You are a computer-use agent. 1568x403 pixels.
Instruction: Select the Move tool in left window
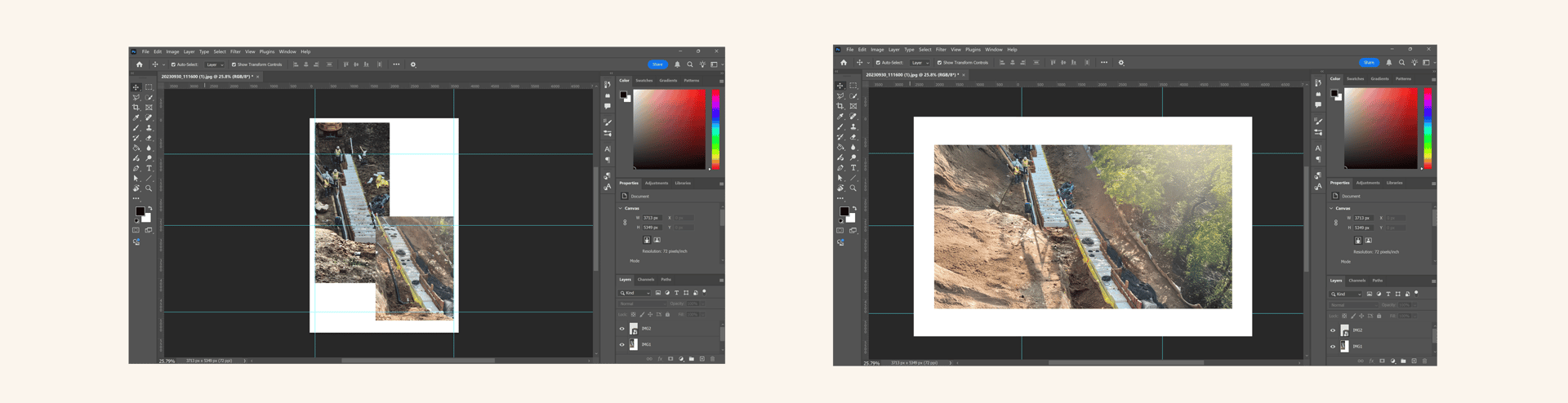point(136,86)
